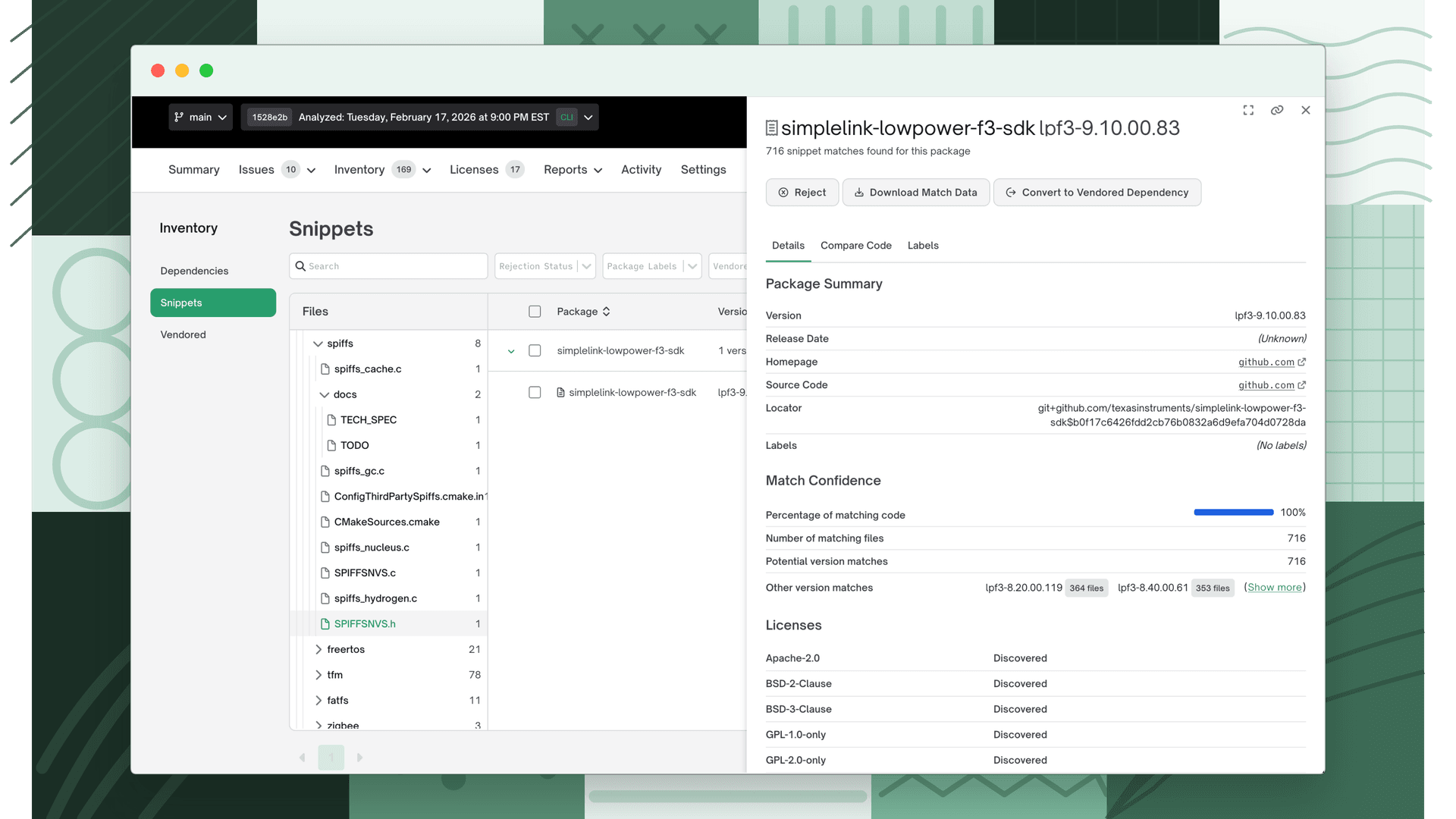Click document icon beside simplelink-lowpower-f3-sdk child row
Image resolution: width=1456 pixels, height=819 pixels.
pyautogui.click(x=560, y=393)
